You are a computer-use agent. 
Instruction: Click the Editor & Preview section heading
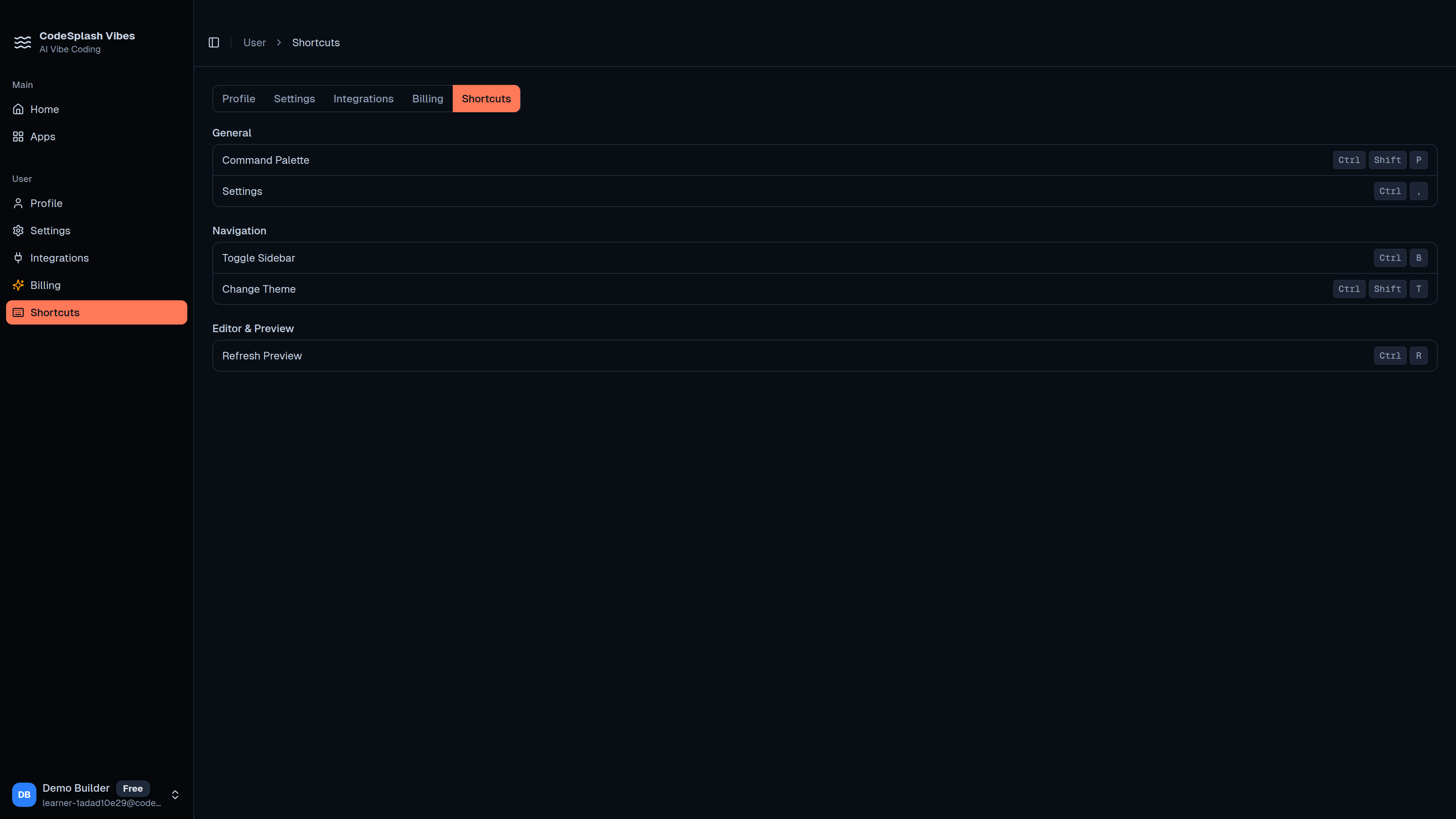(x=253, y=328)
